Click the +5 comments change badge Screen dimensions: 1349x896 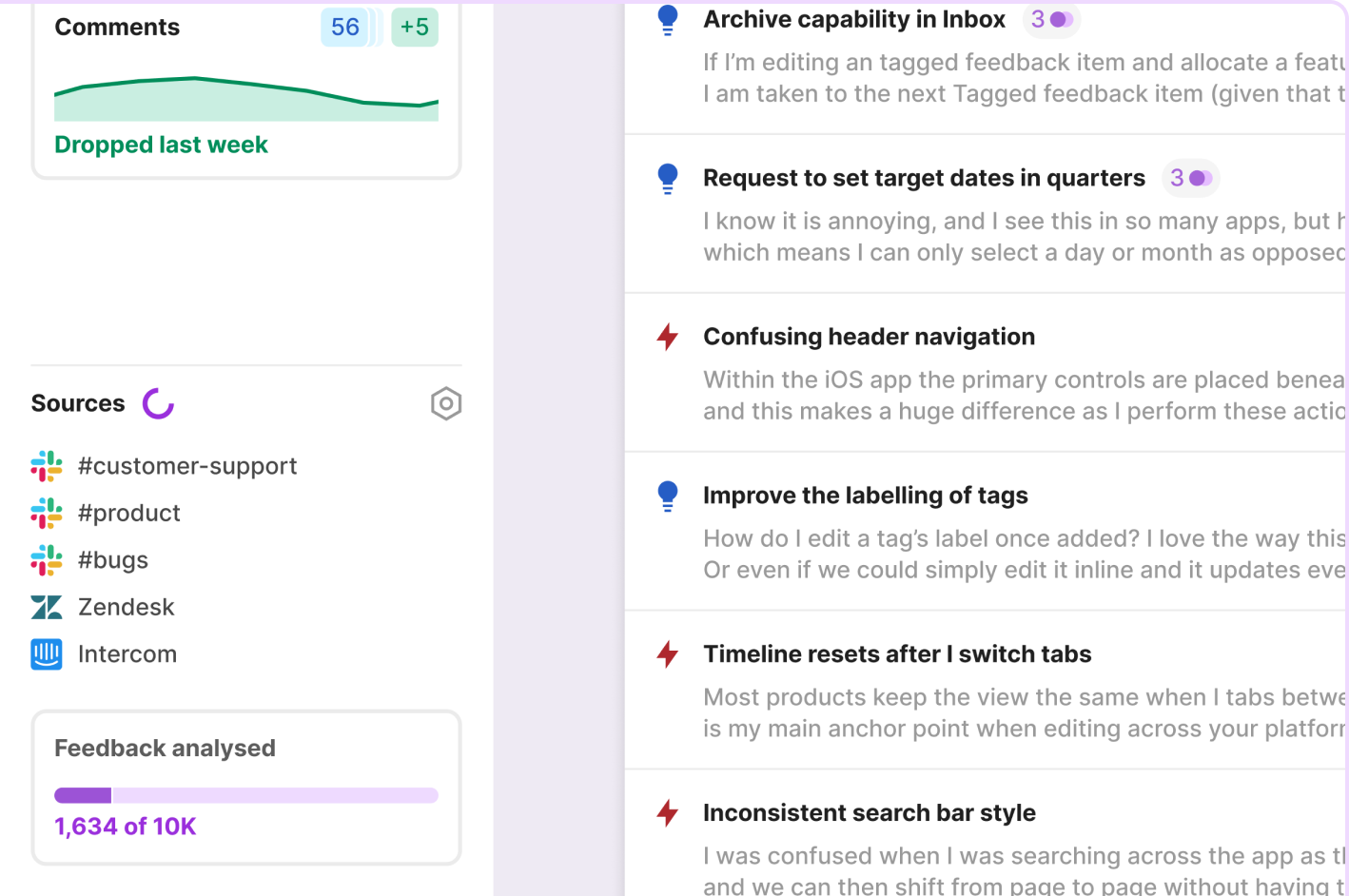[x=415, y=27]
